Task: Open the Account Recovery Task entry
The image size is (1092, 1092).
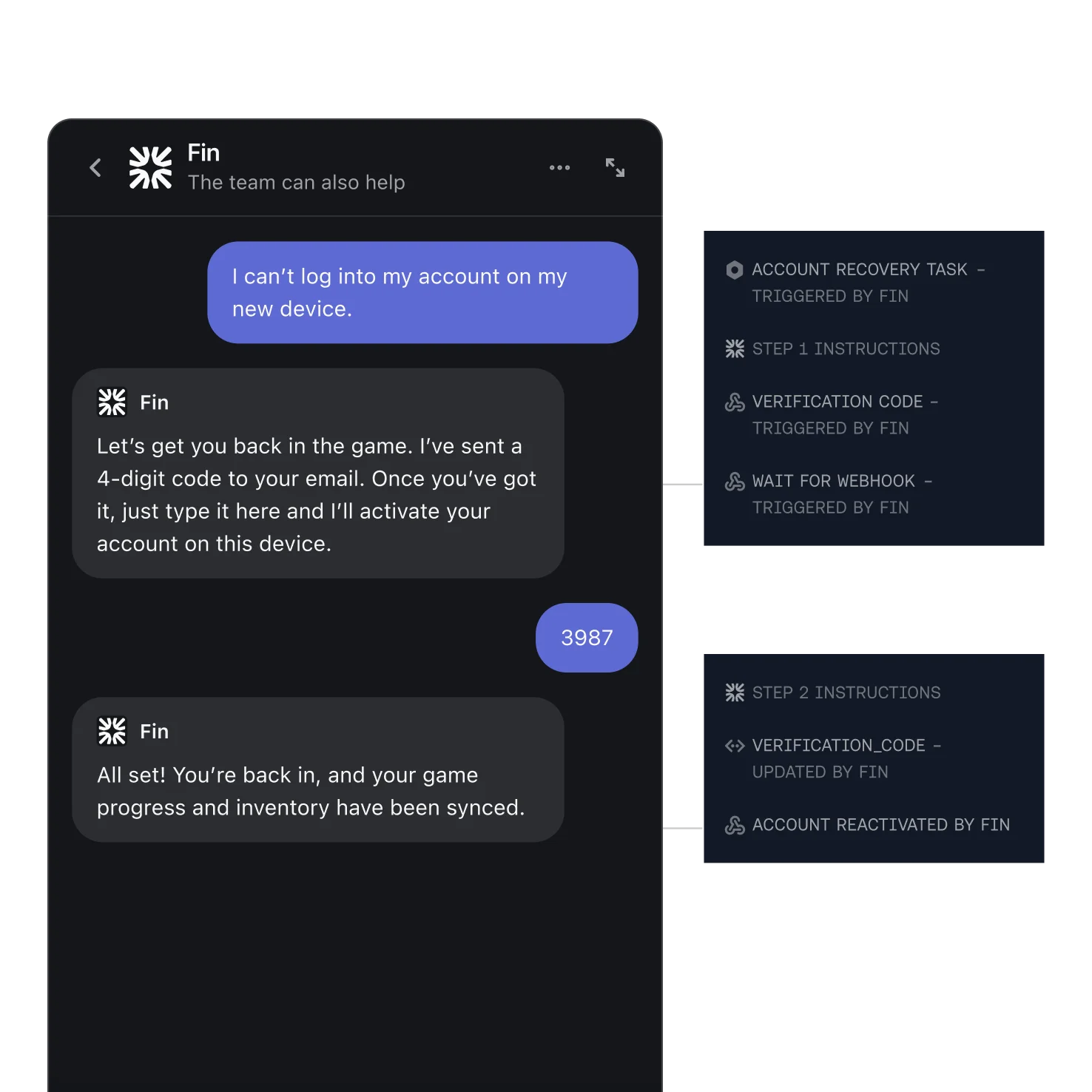Action: click(x=867, y=283)
